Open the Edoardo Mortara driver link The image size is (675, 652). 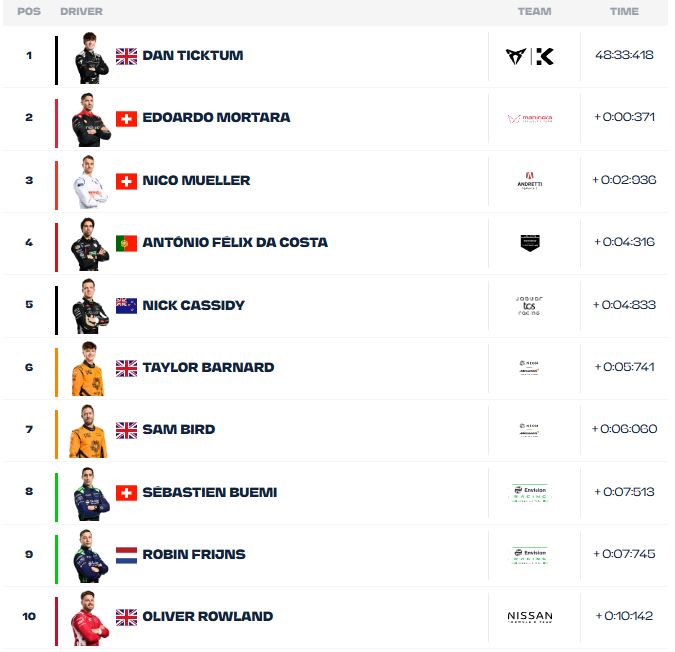(216, 117)
